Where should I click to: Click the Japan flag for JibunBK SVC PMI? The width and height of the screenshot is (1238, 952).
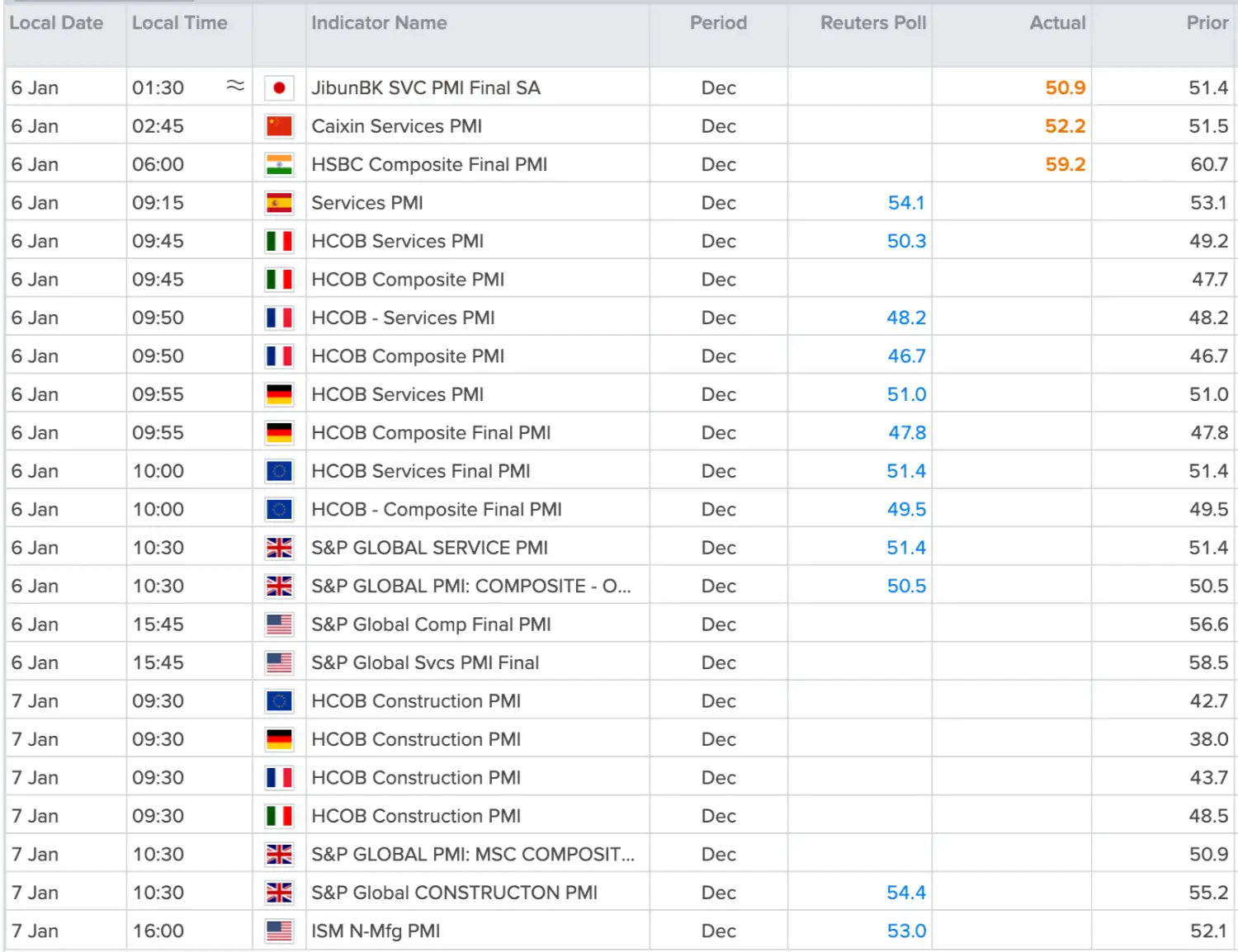[279, 87]
